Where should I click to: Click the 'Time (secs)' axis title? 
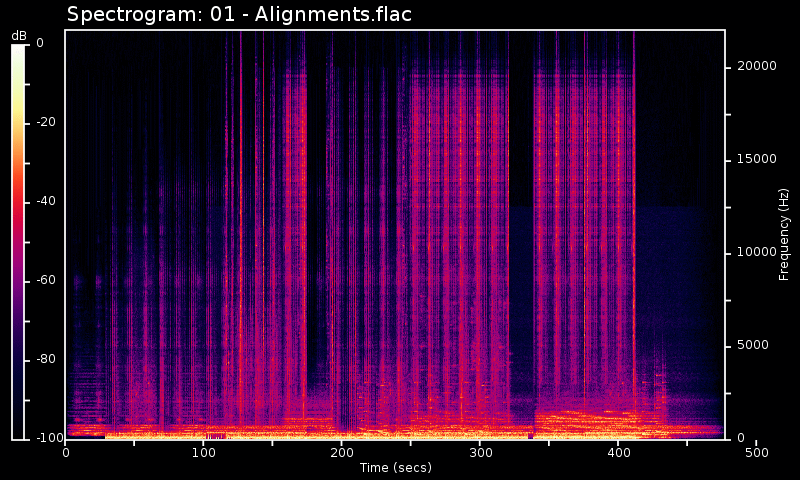coord(394,468)
